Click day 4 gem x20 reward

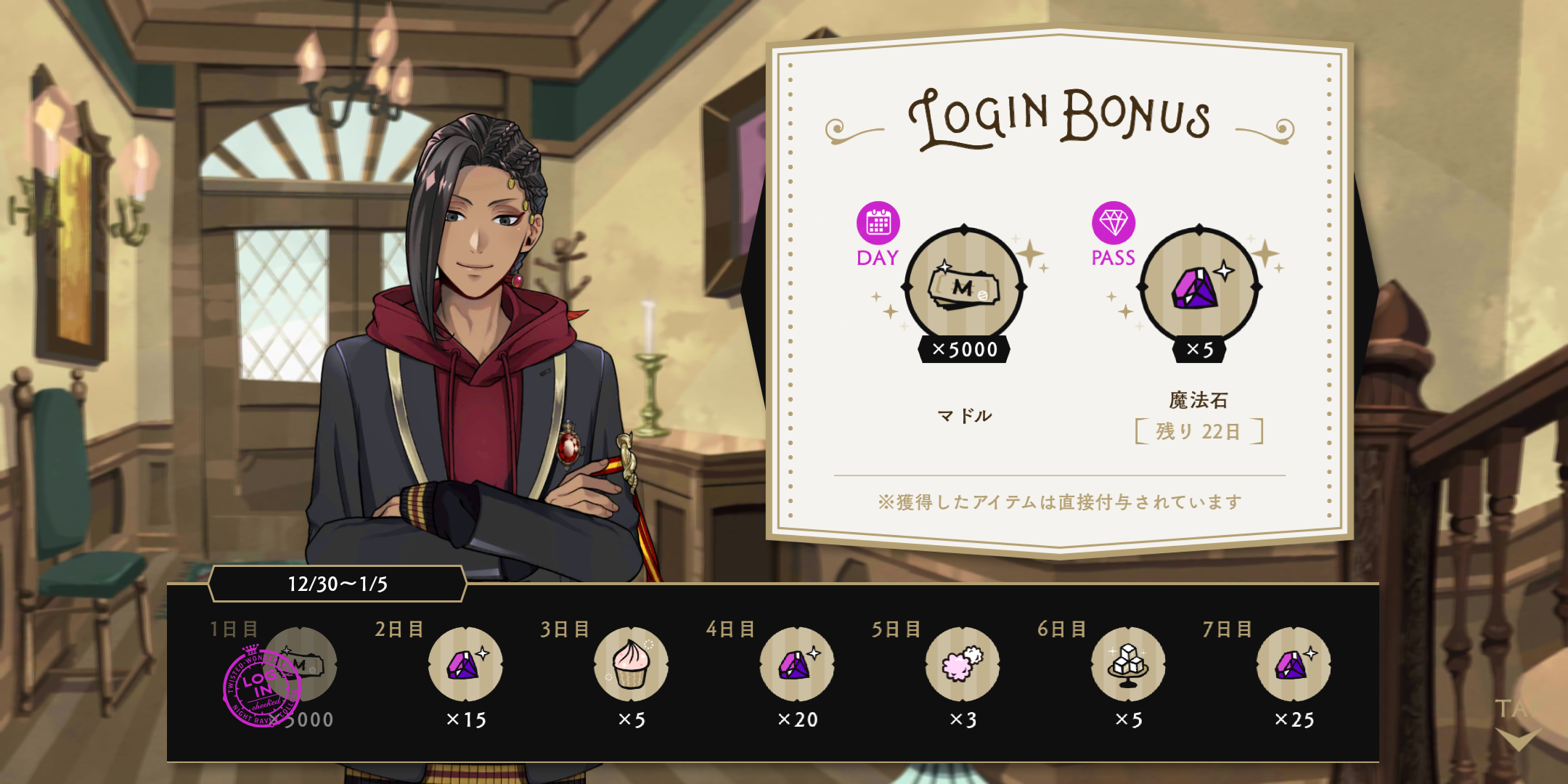pos(796,664)
